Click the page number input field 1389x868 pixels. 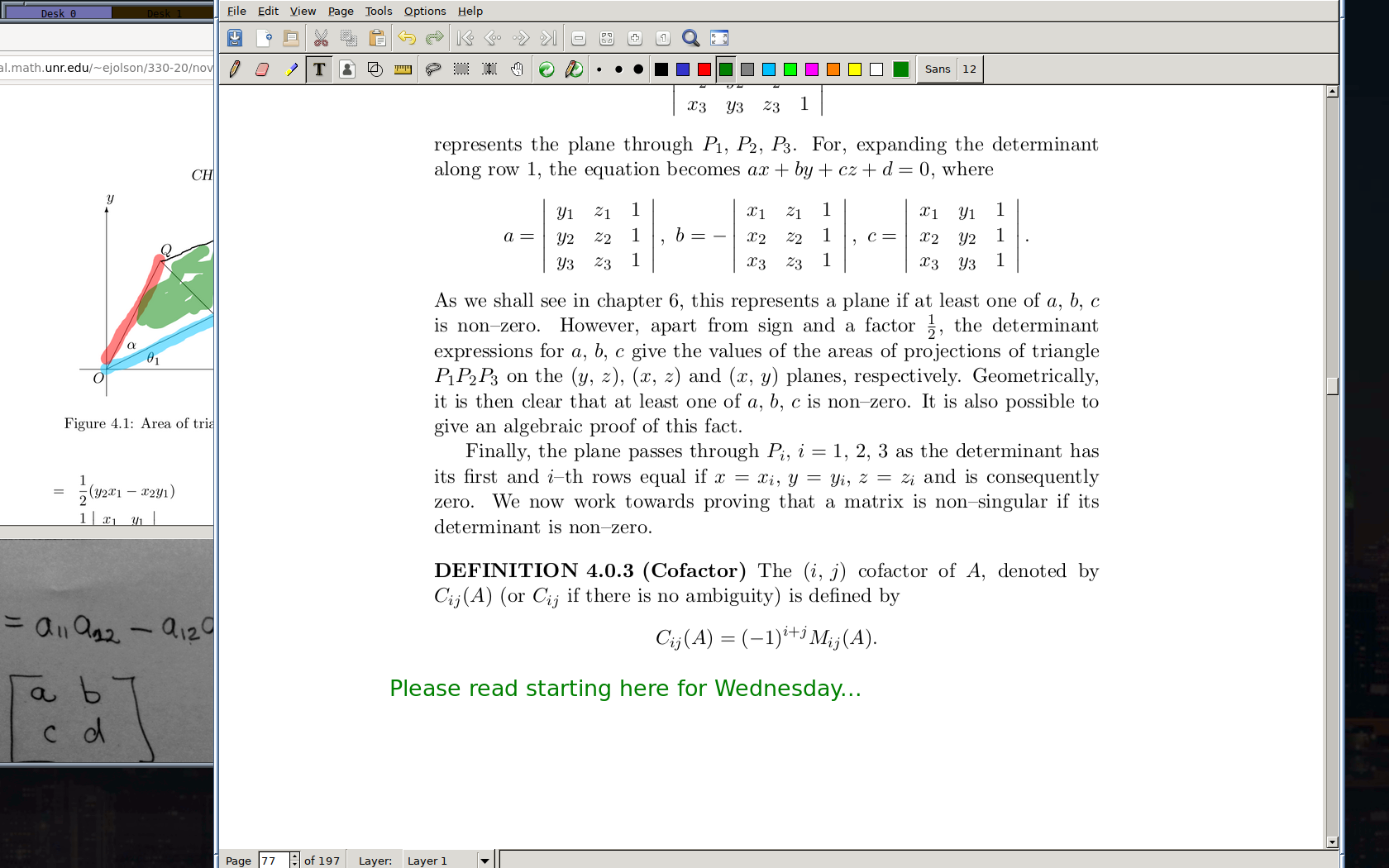tap(273, 861)
